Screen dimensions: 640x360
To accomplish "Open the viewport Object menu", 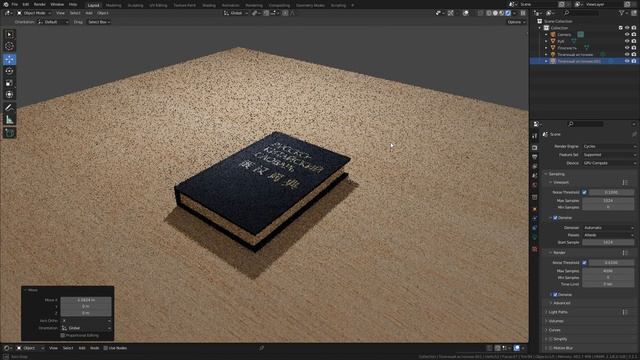I will [103, 13].
